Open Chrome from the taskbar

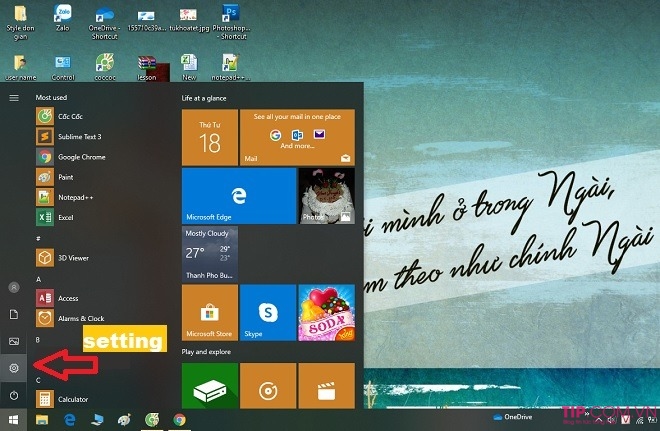(180, 420)
